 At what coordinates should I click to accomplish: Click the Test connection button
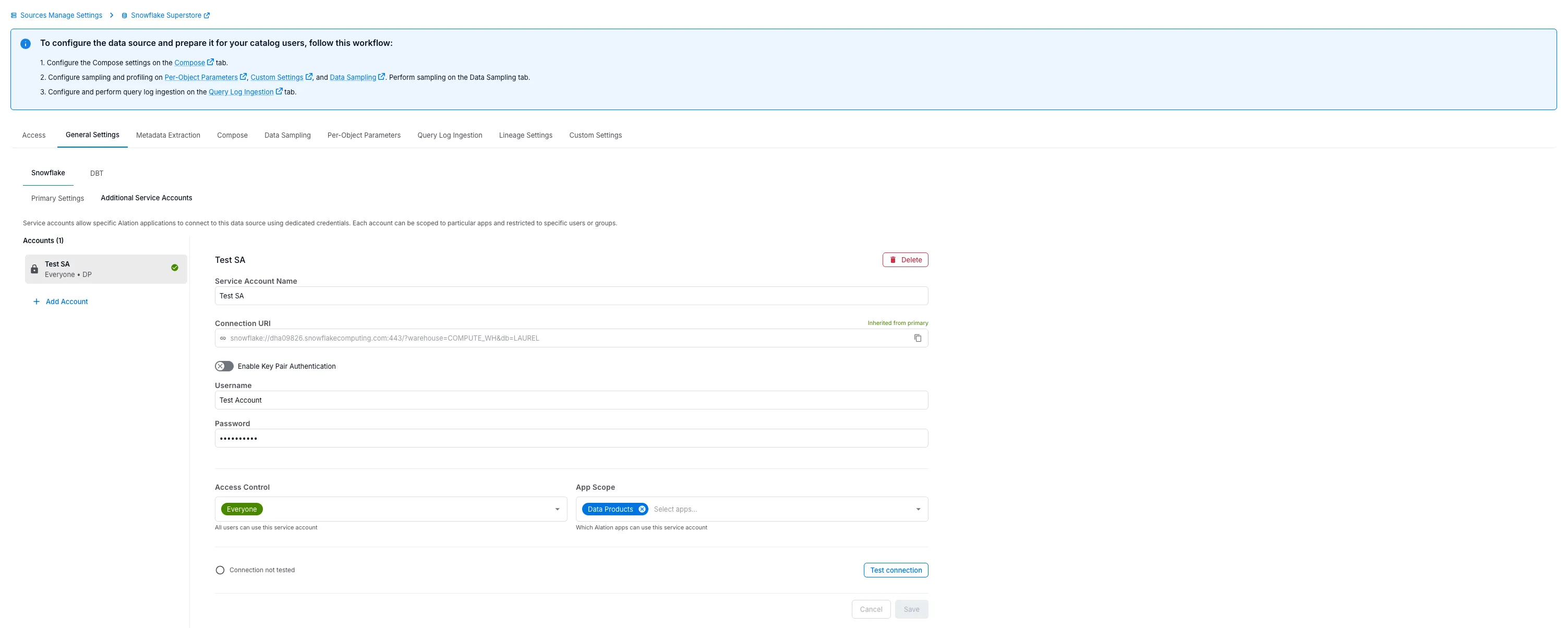tap(896, 570)
